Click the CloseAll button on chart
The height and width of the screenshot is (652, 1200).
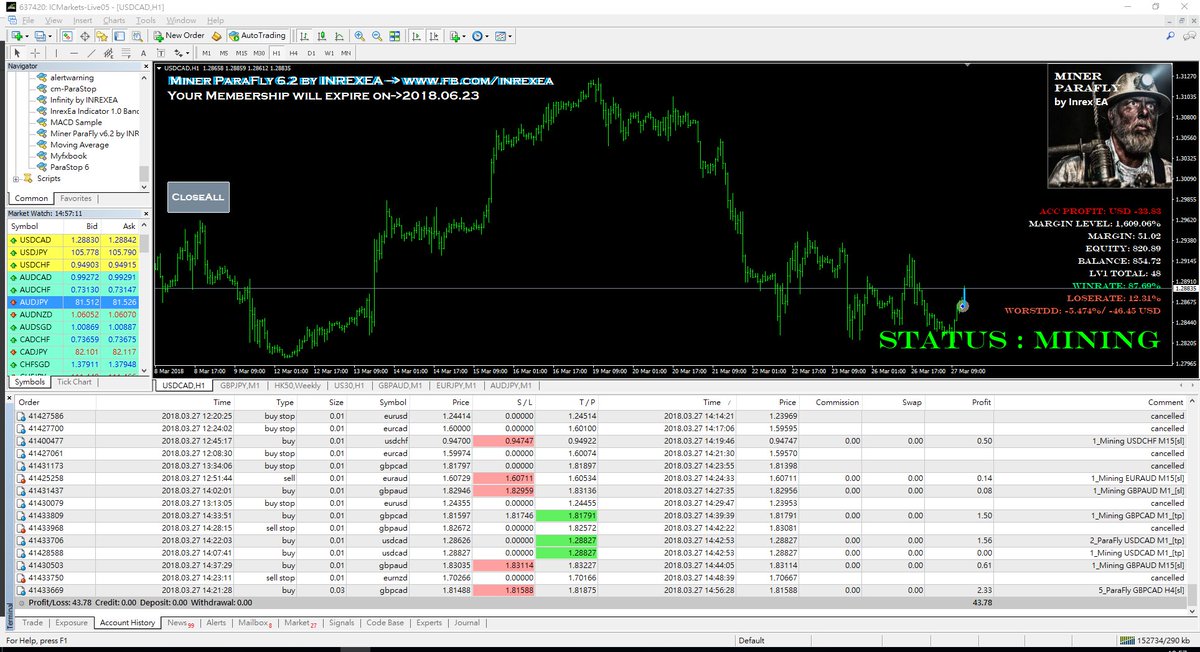coord(198,197)
